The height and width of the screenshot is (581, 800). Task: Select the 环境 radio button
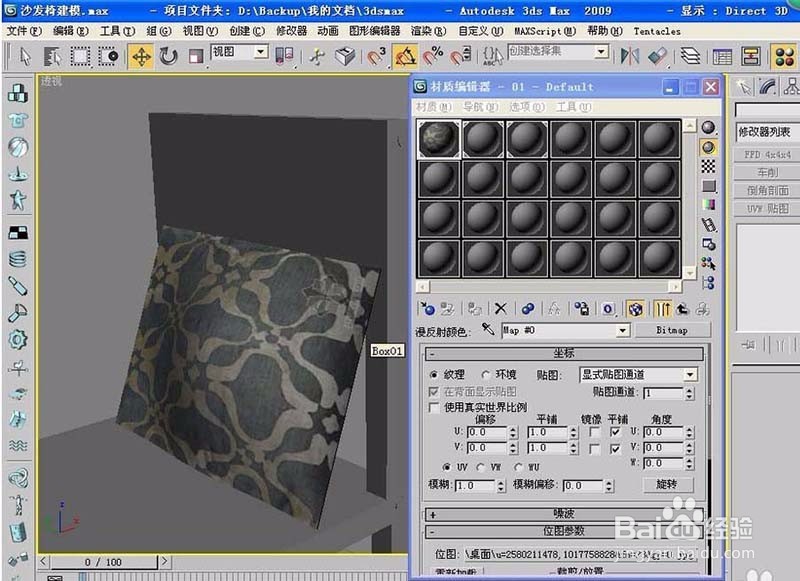tap(483, 373)
